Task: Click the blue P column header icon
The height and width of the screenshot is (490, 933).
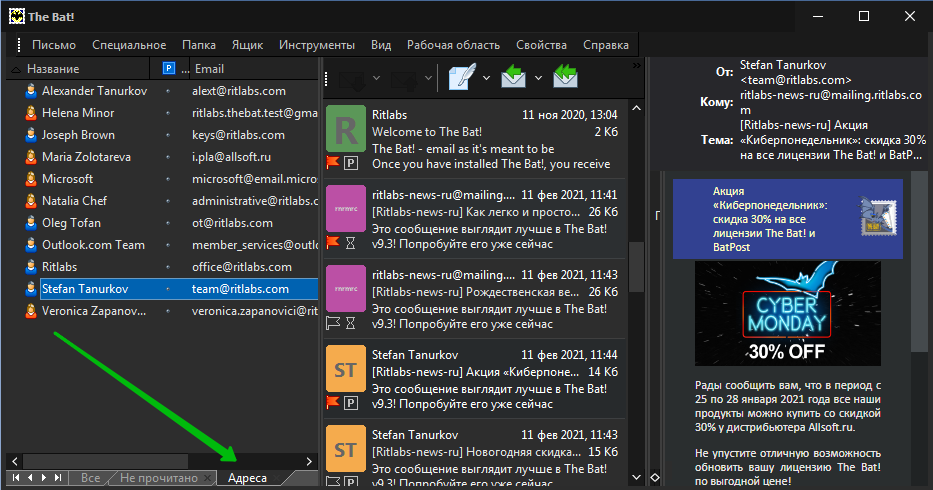Action: coord(169,69)
